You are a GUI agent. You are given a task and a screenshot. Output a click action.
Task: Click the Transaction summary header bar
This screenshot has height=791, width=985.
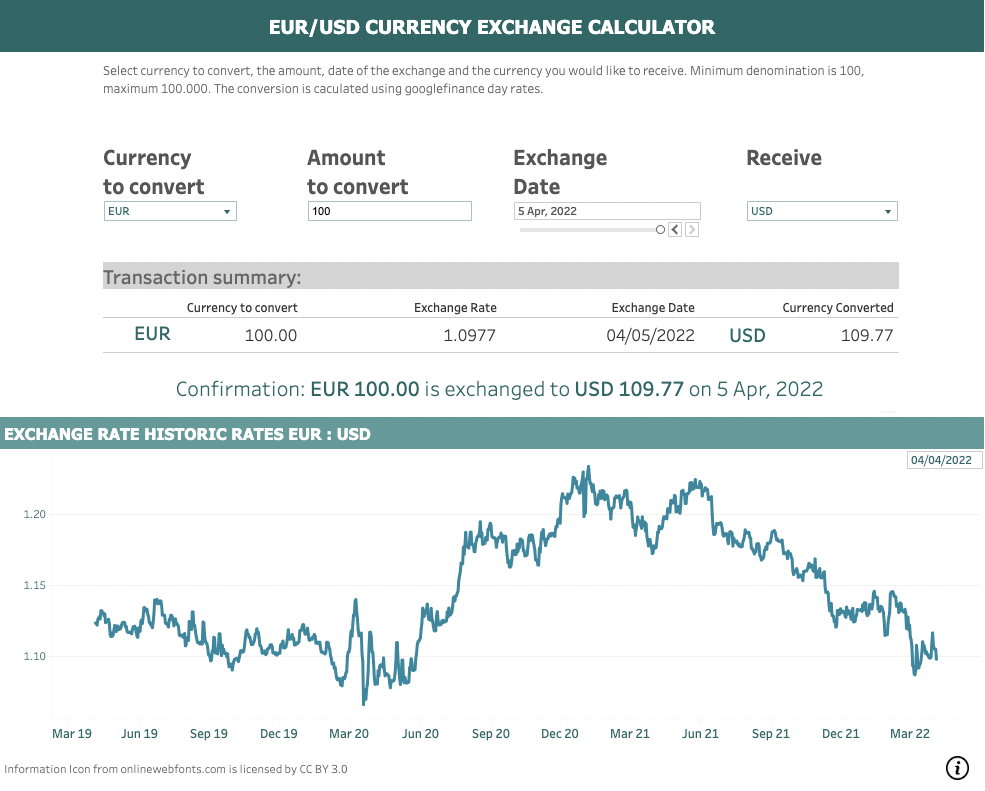coord(500,277)
